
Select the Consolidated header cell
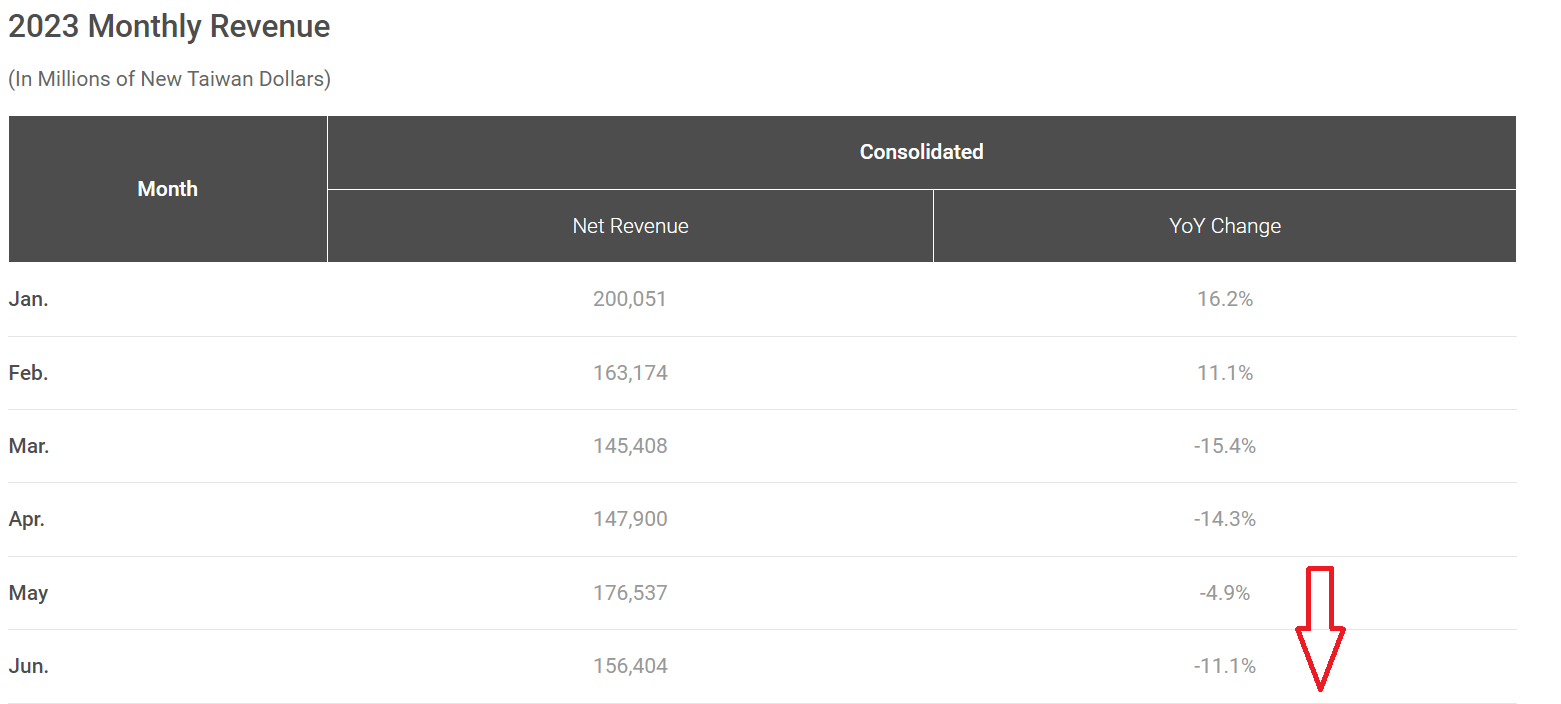[x=921, y=152]
